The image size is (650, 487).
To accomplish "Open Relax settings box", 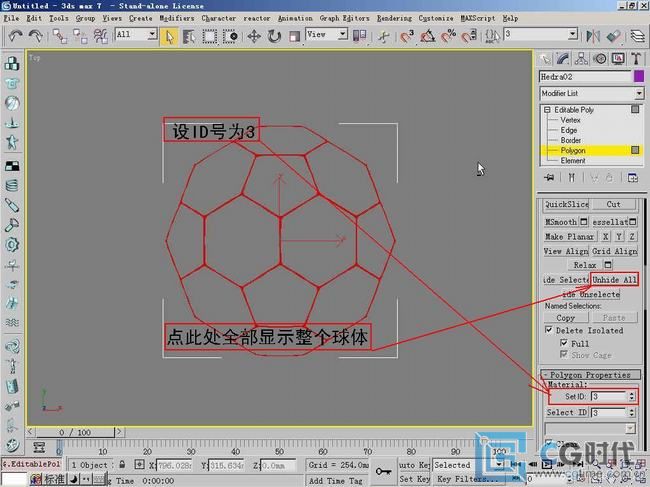I will tap(608, 264).
